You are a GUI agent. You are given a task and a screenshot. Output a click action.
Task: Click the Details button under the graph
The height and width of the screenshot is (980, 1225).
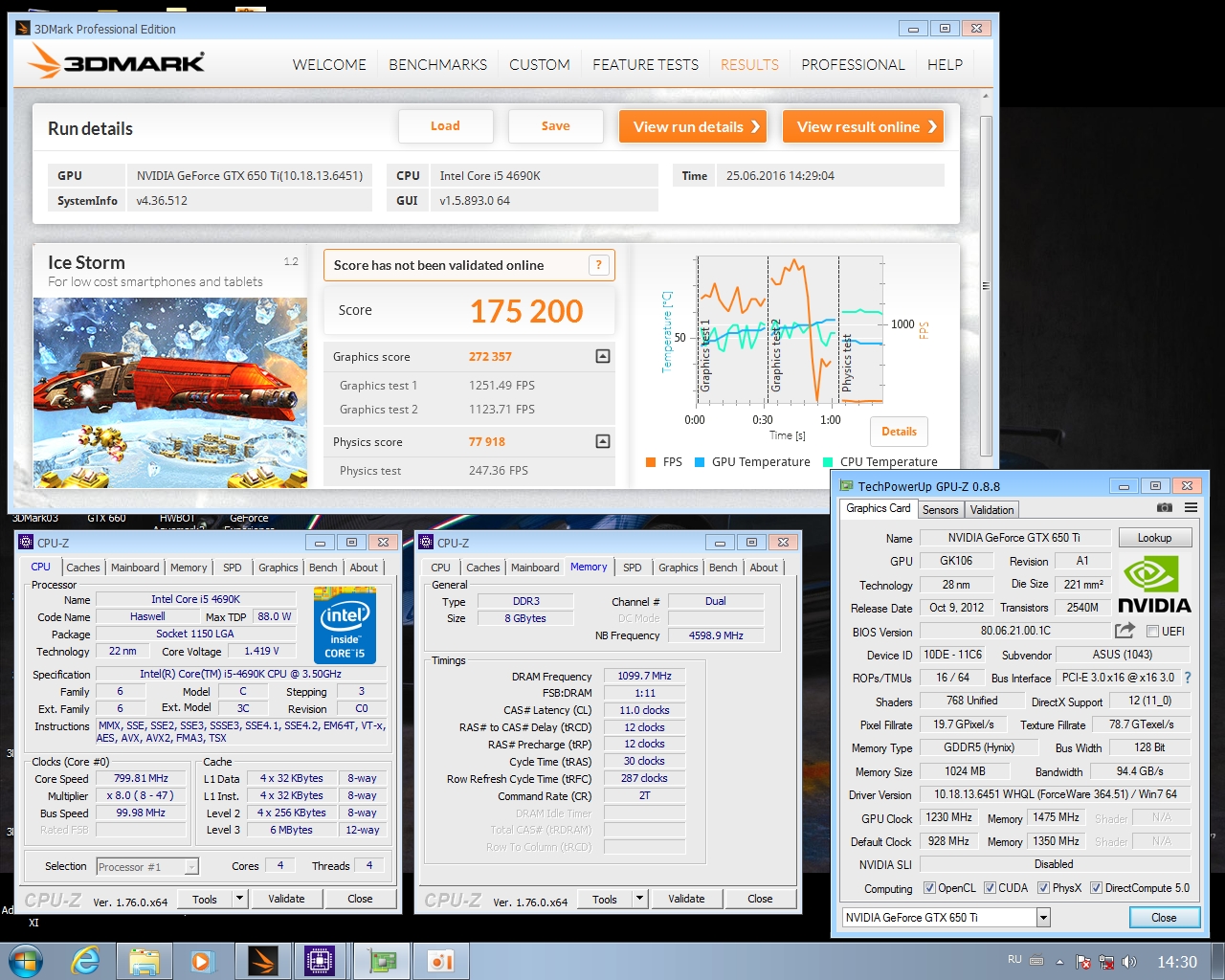(x=899, y=432)
